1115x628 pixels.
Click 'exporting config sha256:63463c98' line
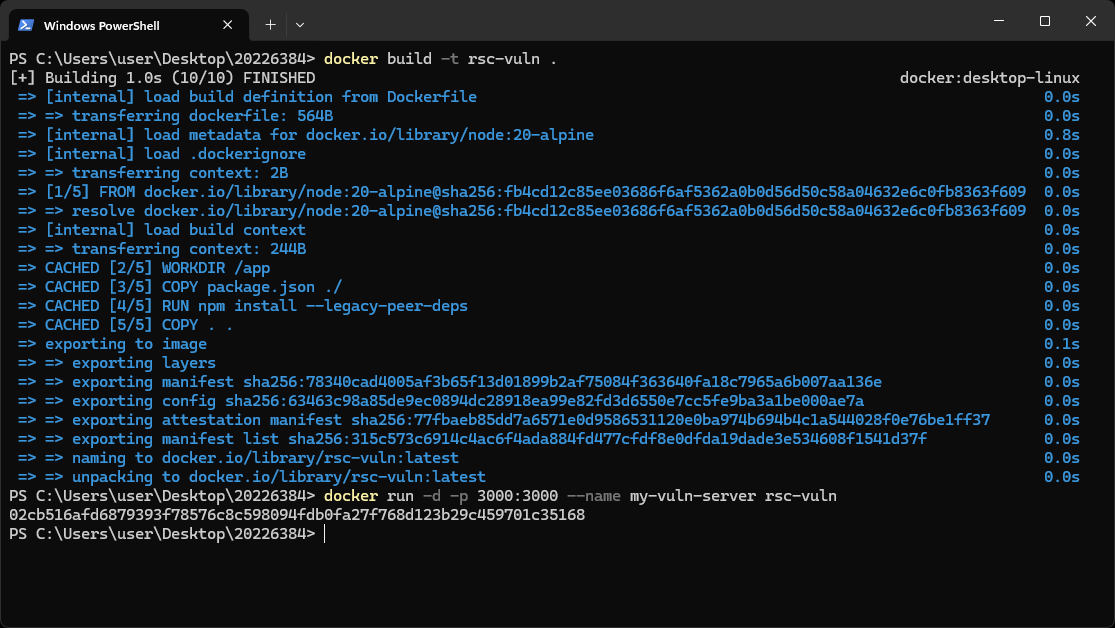[x=441, y=401]
